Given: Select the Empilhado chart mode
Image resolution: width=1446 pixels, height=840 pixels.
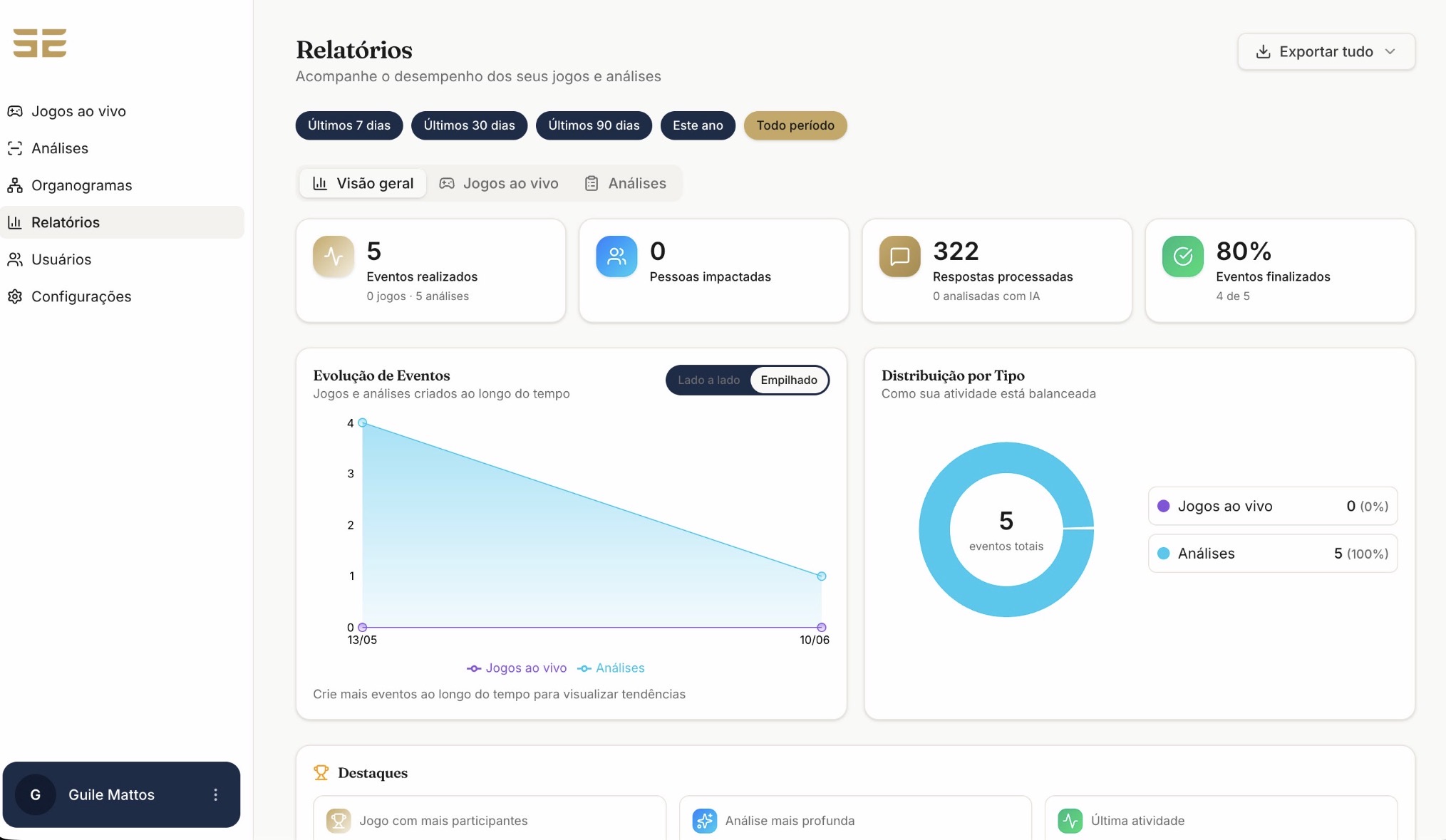Looking at the screenshot, I should click(x=789, y=380).
